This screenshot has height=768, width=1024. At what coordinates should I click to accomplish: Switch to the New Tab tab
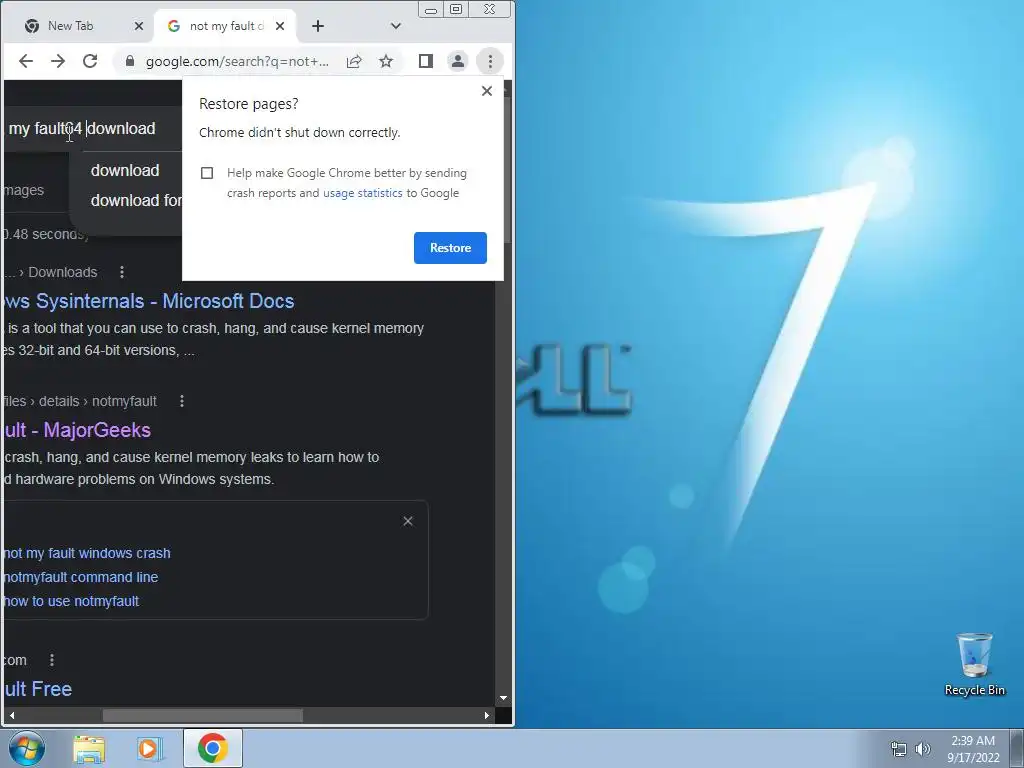[71, 26]
